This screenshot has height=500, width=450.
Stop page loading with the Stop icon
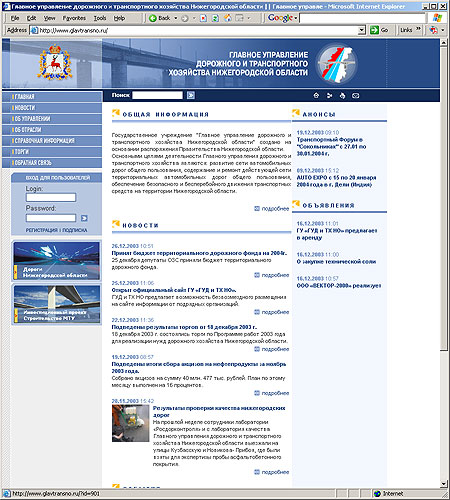(203, 18)
